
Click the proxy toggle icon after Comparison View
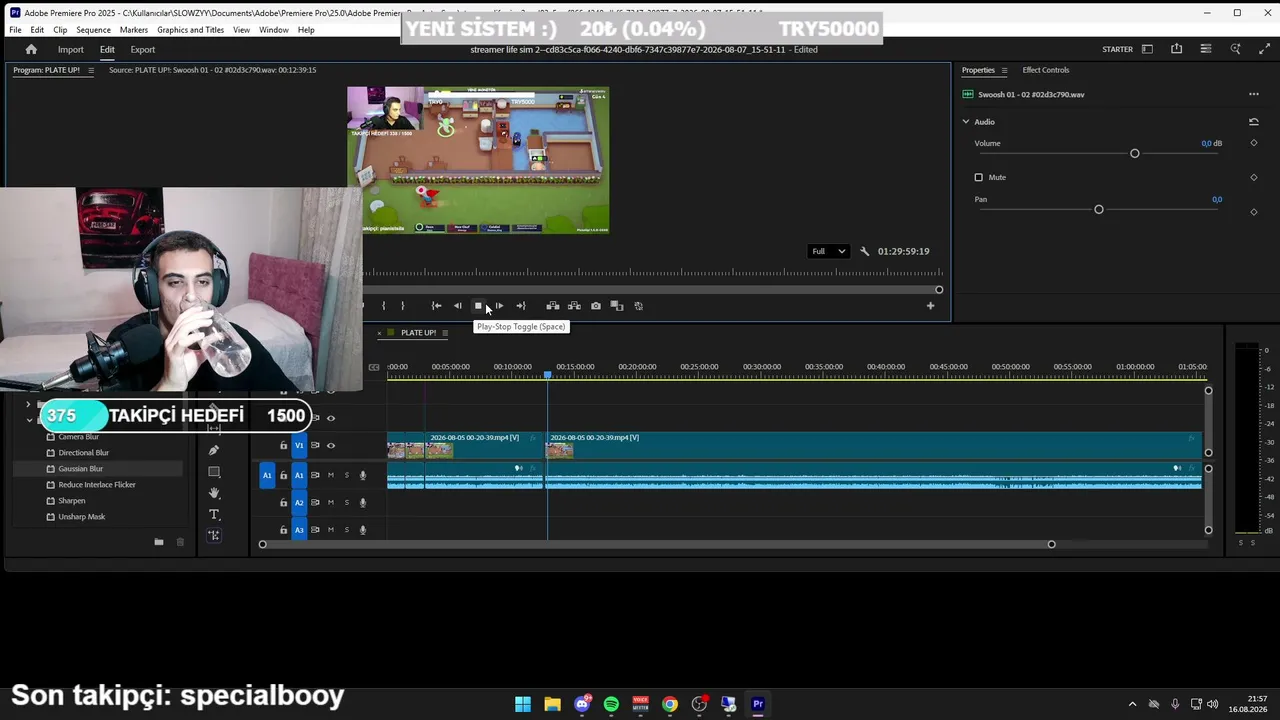(x=639, y=306)
